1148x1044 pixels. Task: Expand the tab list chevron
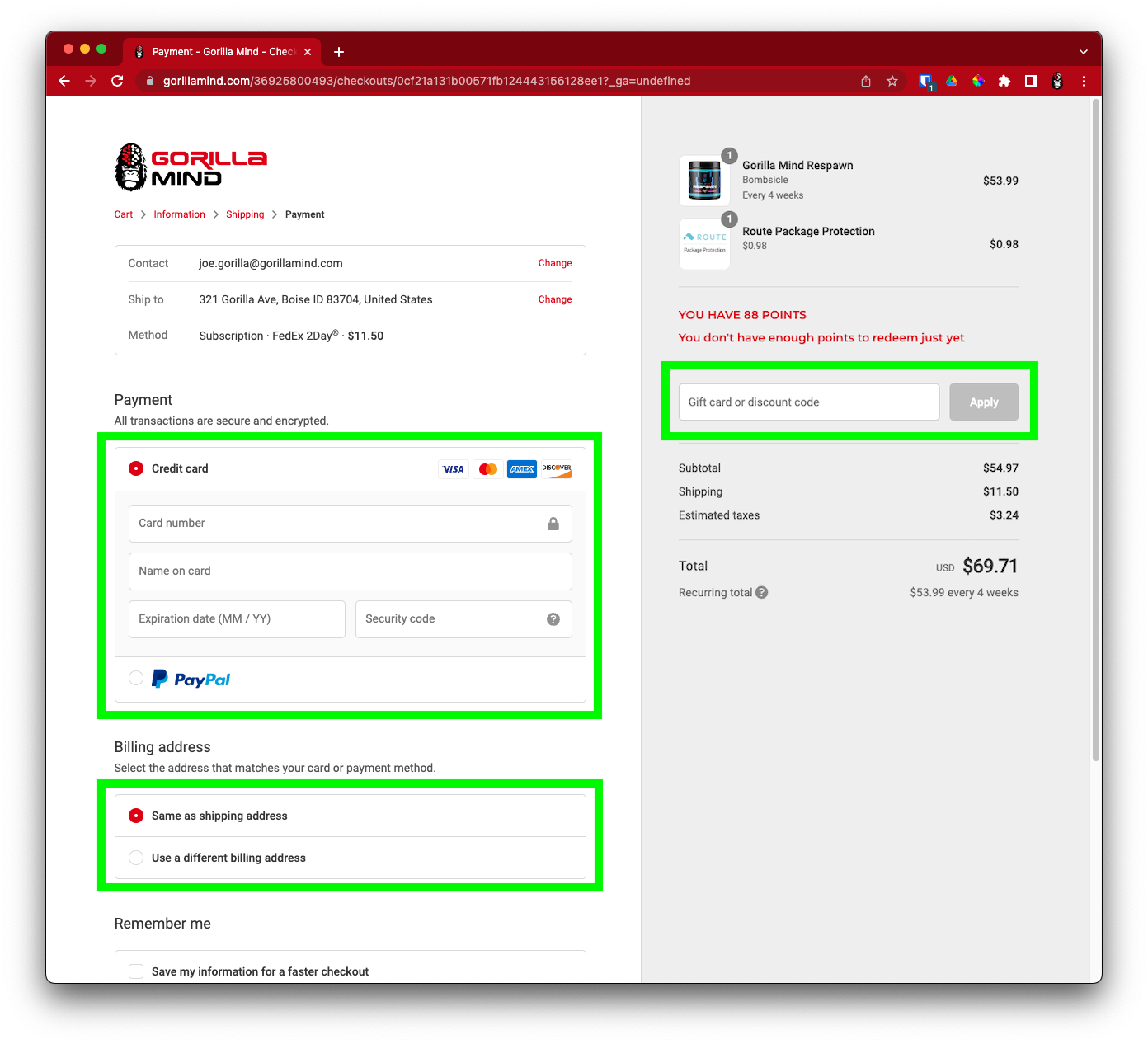point(1083,51)
